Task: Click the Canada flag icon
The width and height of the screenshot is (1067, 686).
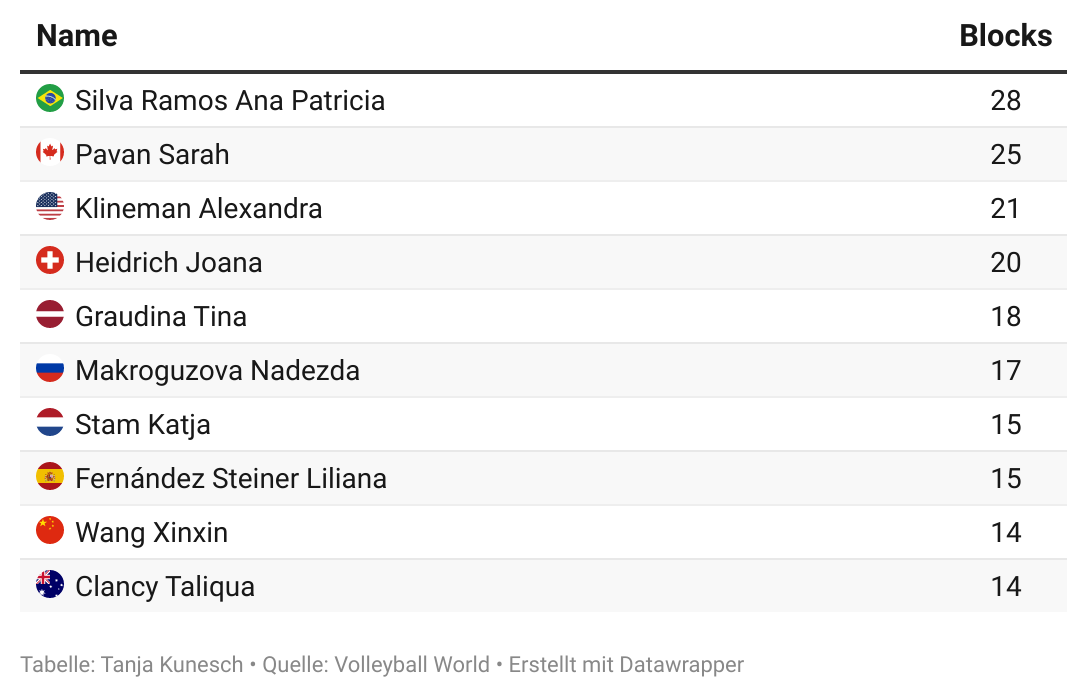Action: (x=50, y=152)
